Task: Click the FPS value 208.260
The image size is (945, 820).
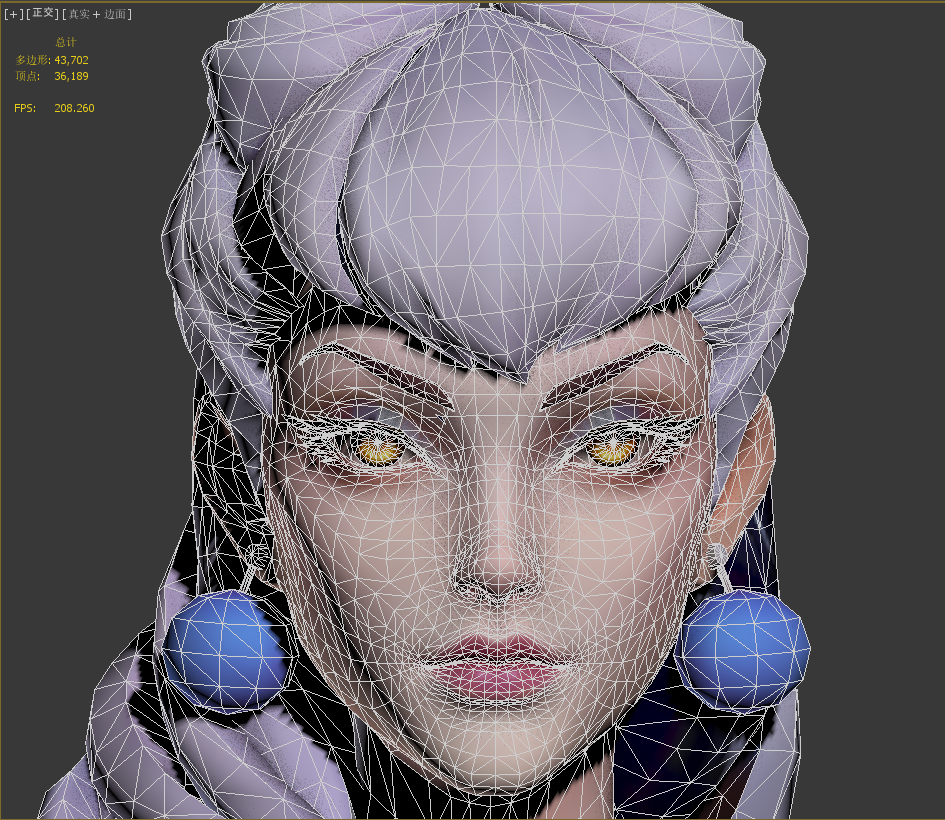Action: (74, 108)
